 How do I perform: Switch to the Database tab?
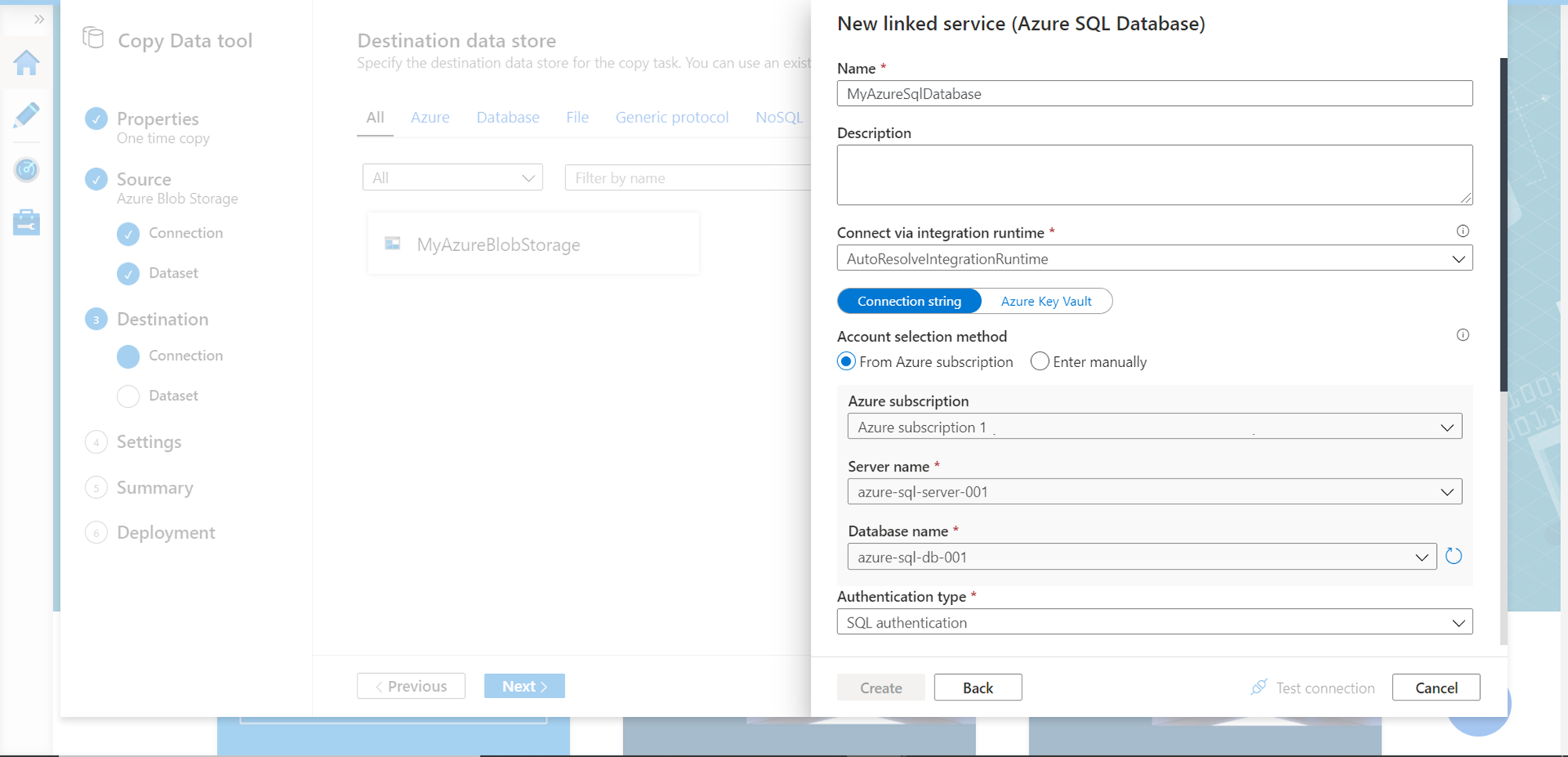click(x=508, y=118)
